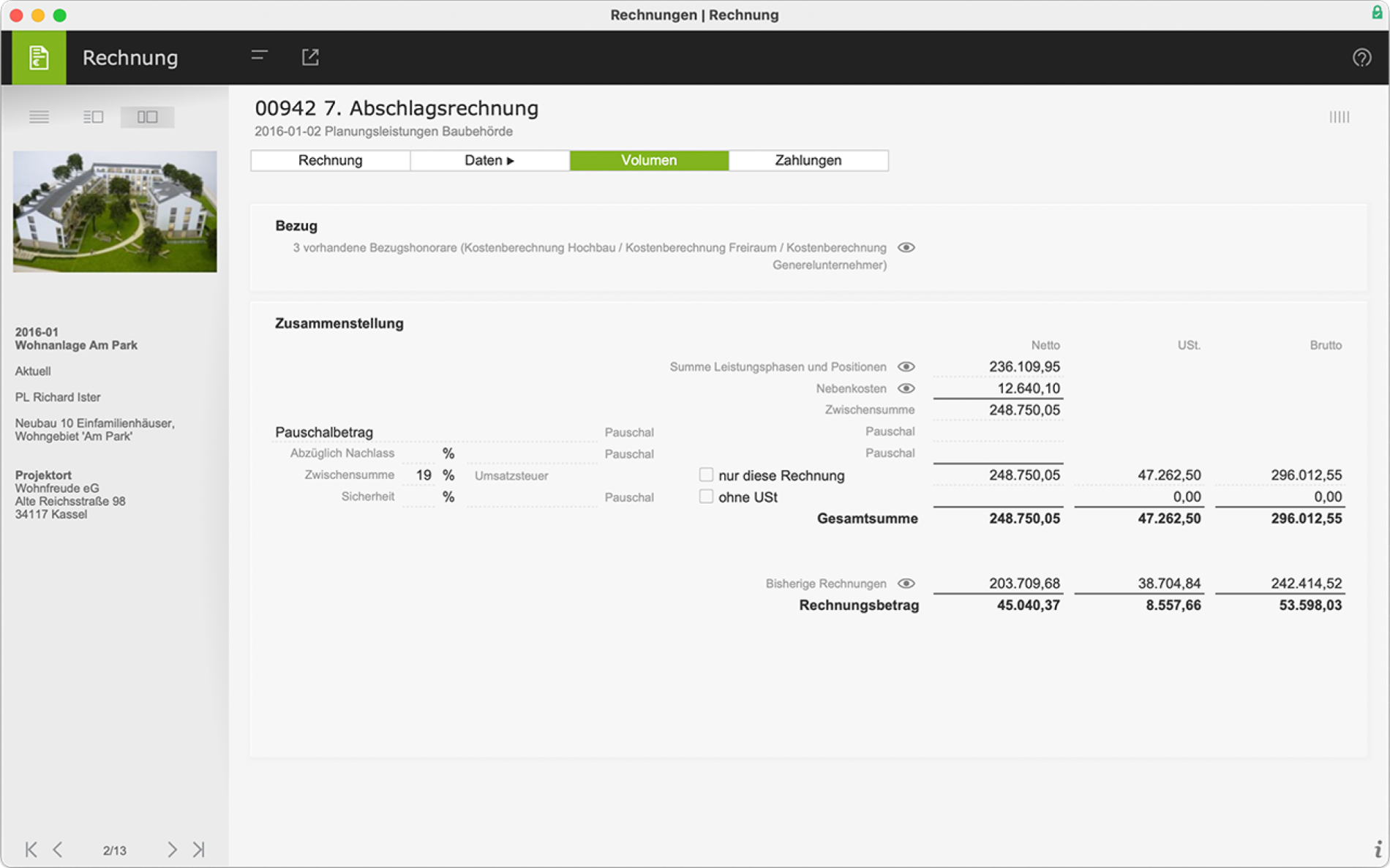Image resolution: width=1390 pixels, height=868 pixels.
Task: Click PL Richard Ister in sidebar
Action: [58, 397]
